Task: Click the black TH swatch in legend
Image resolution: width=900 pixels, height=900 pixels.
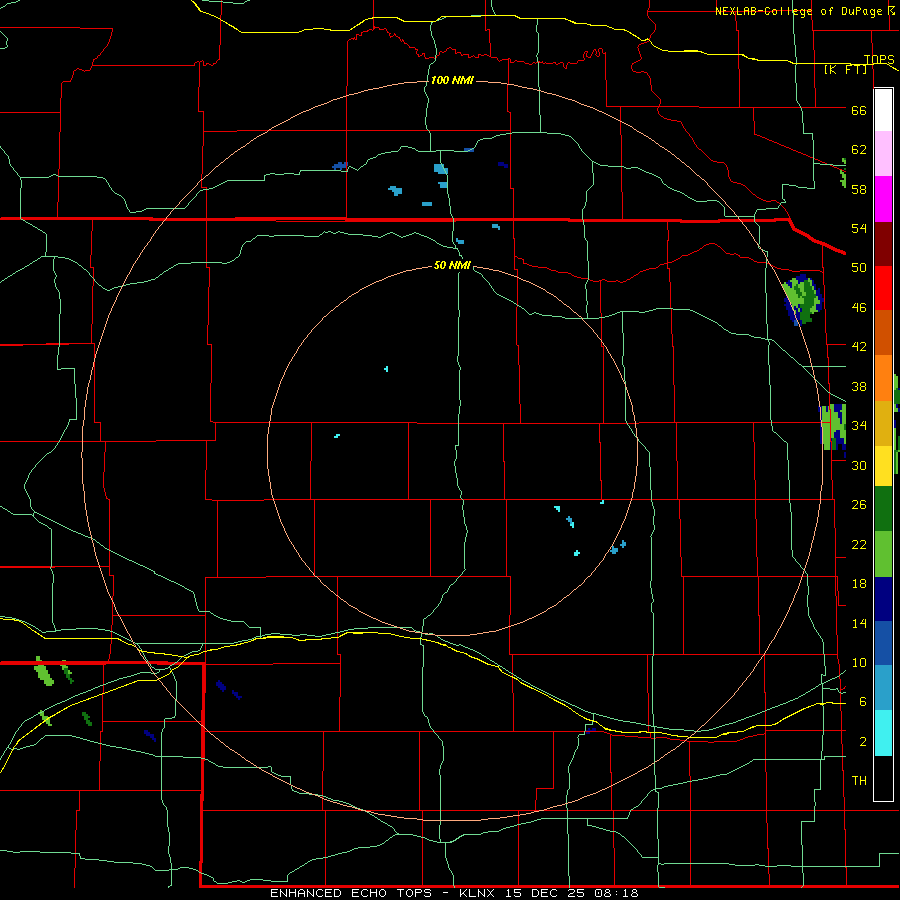Action: [883, 778]
